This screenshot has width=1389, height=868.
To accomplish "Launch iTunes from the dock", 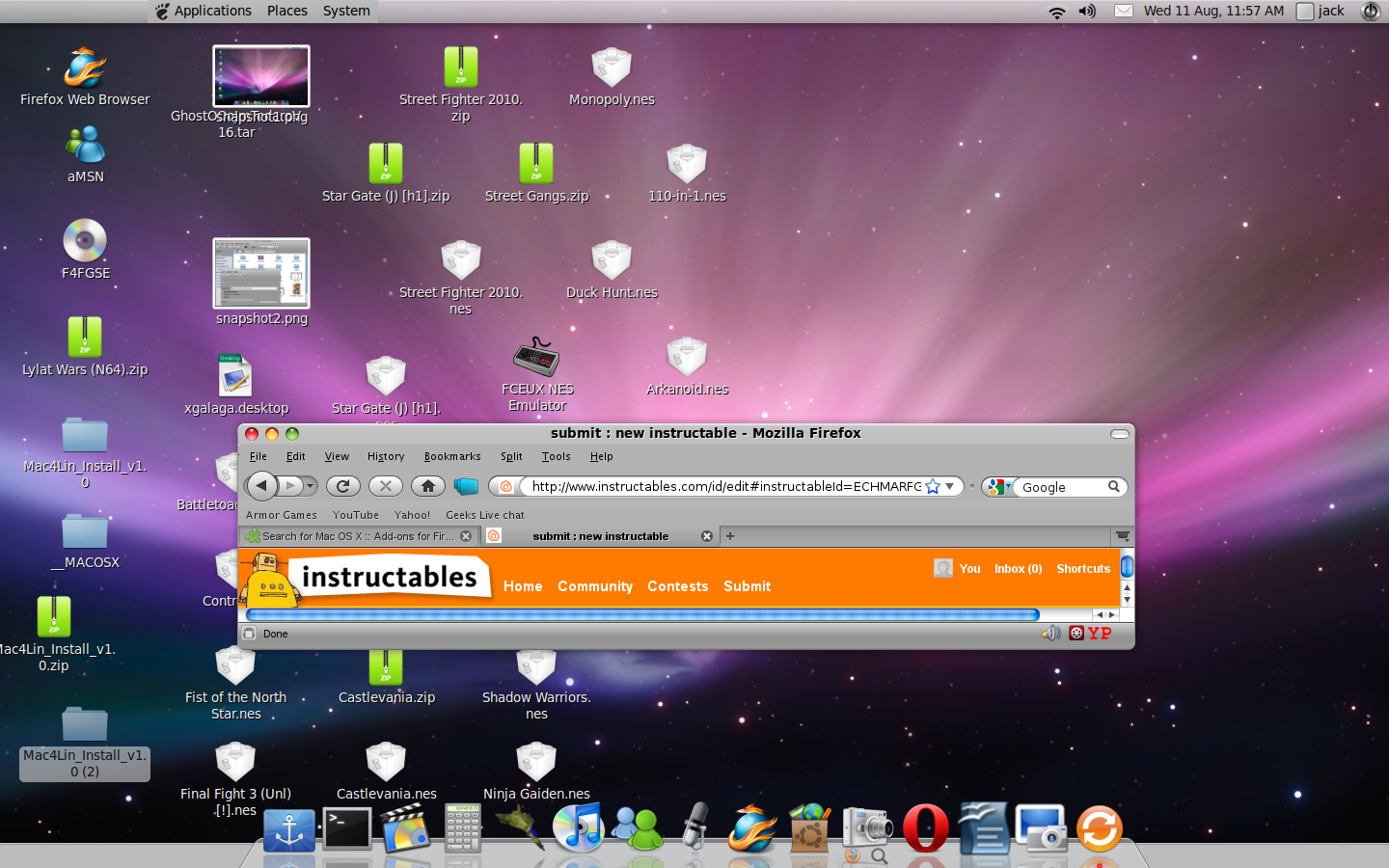I will (x=578, y=827).
